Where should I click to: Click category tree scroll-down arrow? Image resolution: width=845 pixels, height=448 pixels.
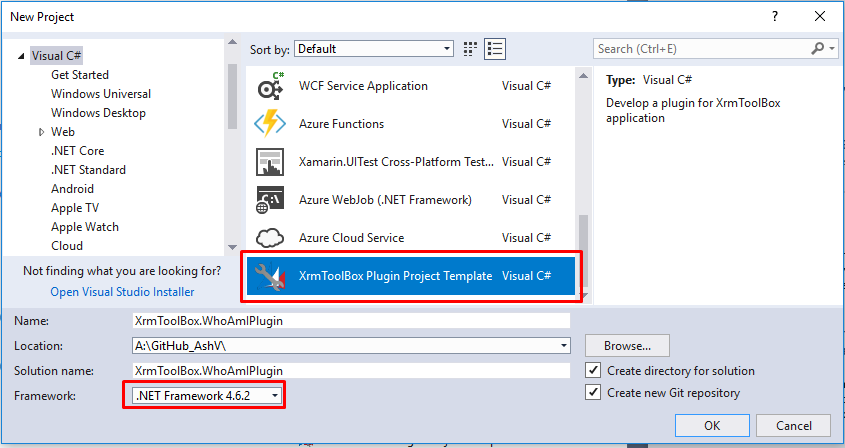pyautogui.click(x=232, y=247)
